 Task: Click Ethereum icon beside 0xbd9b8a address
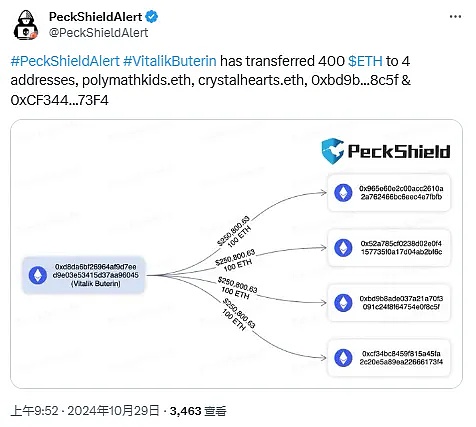(343, 303)
